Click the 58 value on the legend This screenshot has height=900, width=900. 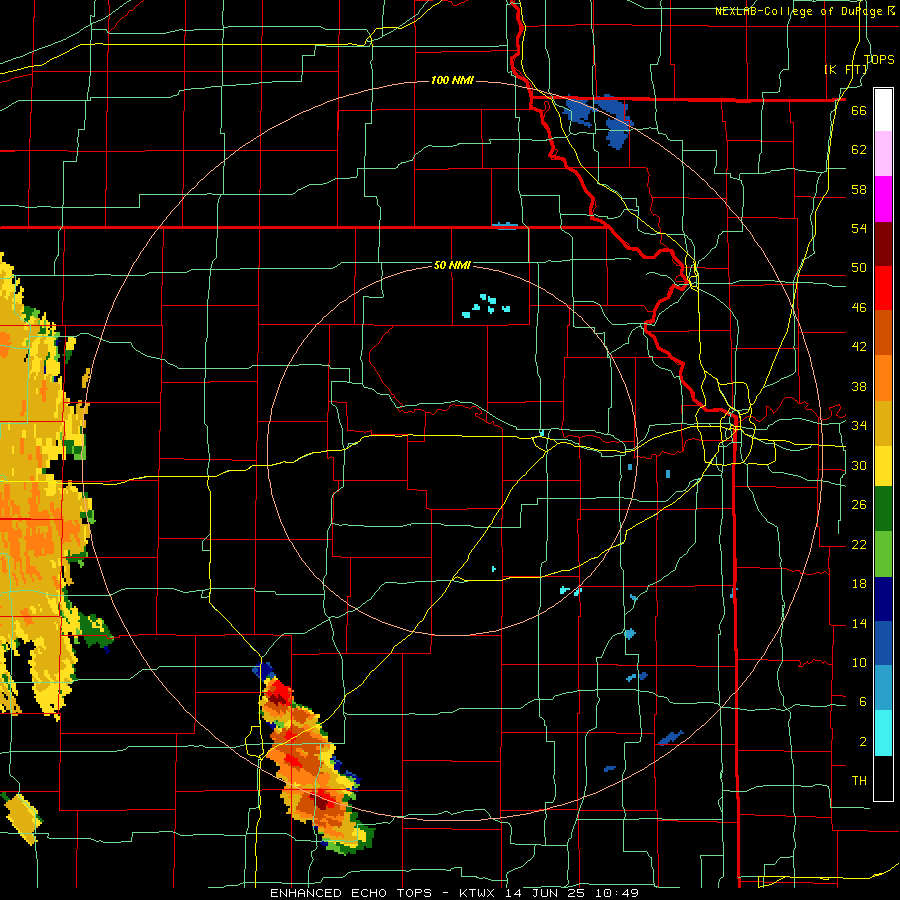coord(859,189)
